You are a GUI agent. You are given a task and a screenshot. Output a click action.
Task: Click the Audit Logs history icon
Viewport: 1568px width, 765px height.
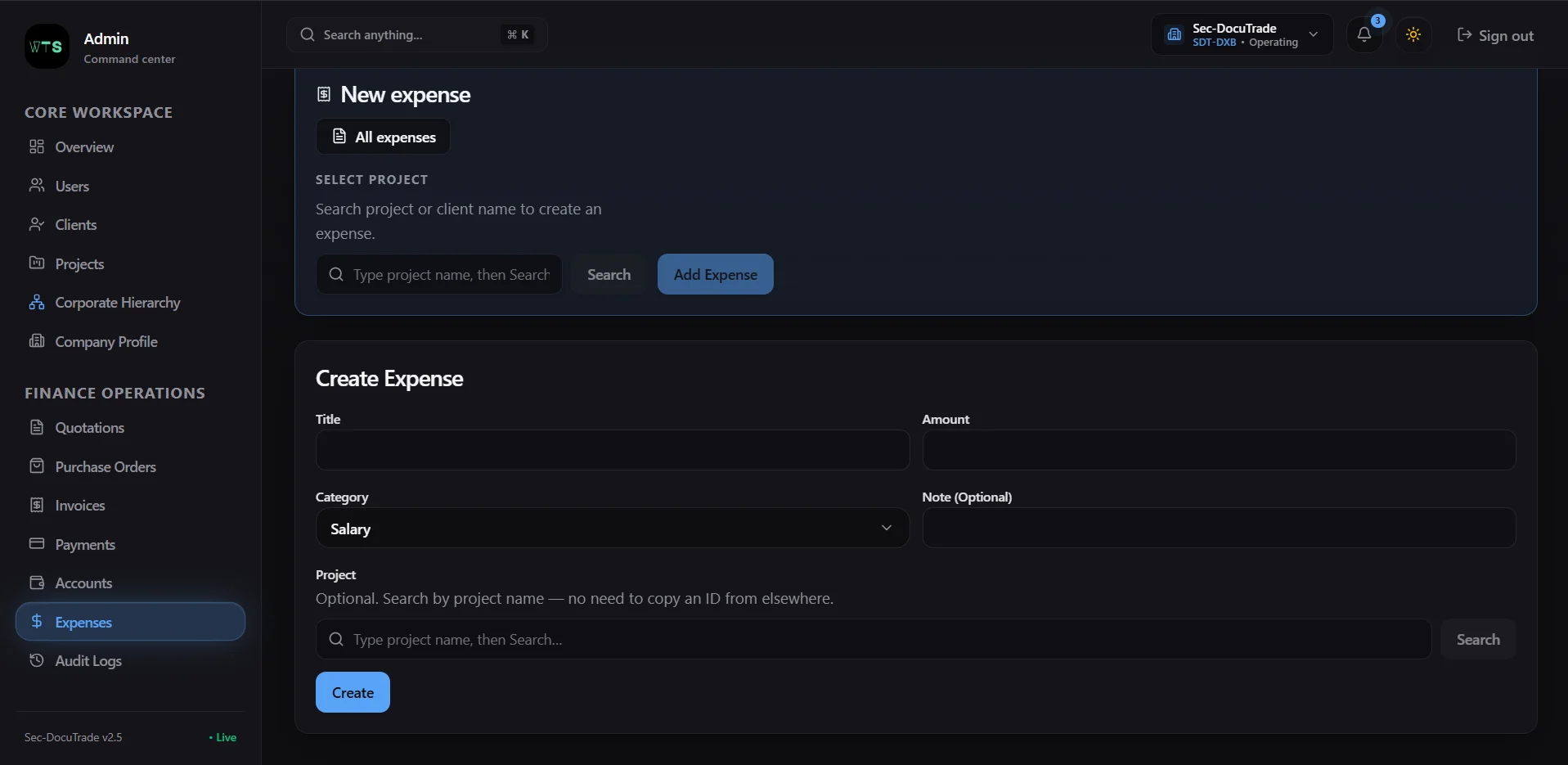(x=37, y=660)
